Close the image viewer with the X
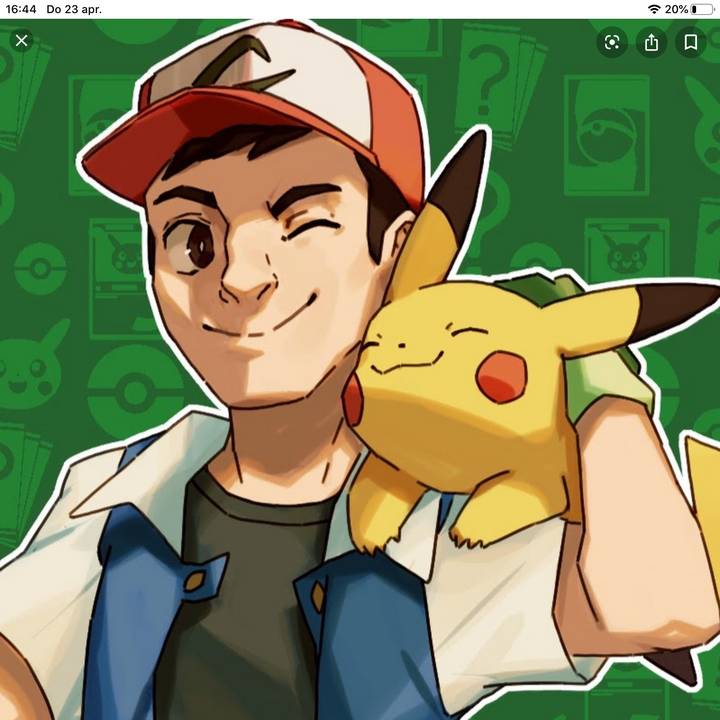The image size is (720, 720). click(22, 41)
